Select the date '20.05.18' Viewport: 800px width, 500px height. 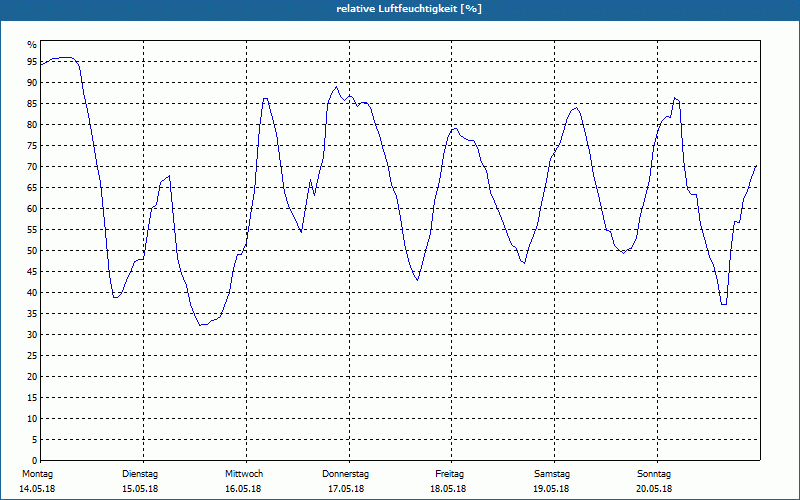(x=654, y=489)
